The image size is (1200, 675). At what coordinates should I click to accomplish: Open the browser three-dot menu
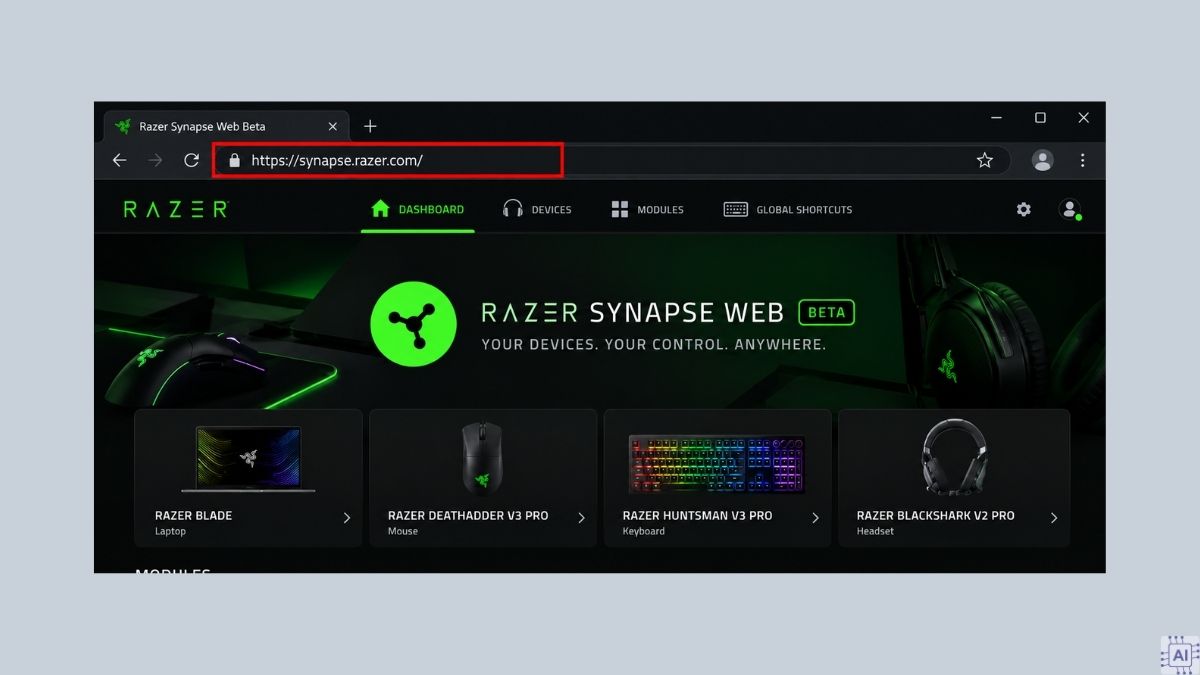(1083, 160)
